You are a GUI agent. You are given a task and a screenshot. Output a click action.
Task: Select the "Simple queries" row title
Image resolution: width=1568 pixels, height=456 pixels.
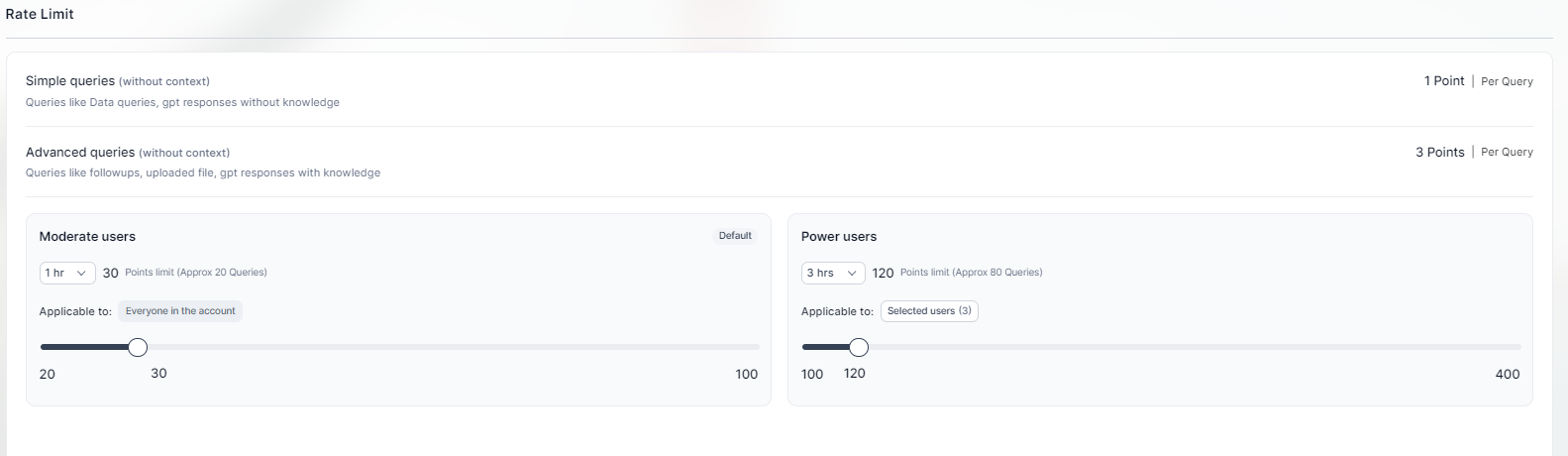point(70,80)
